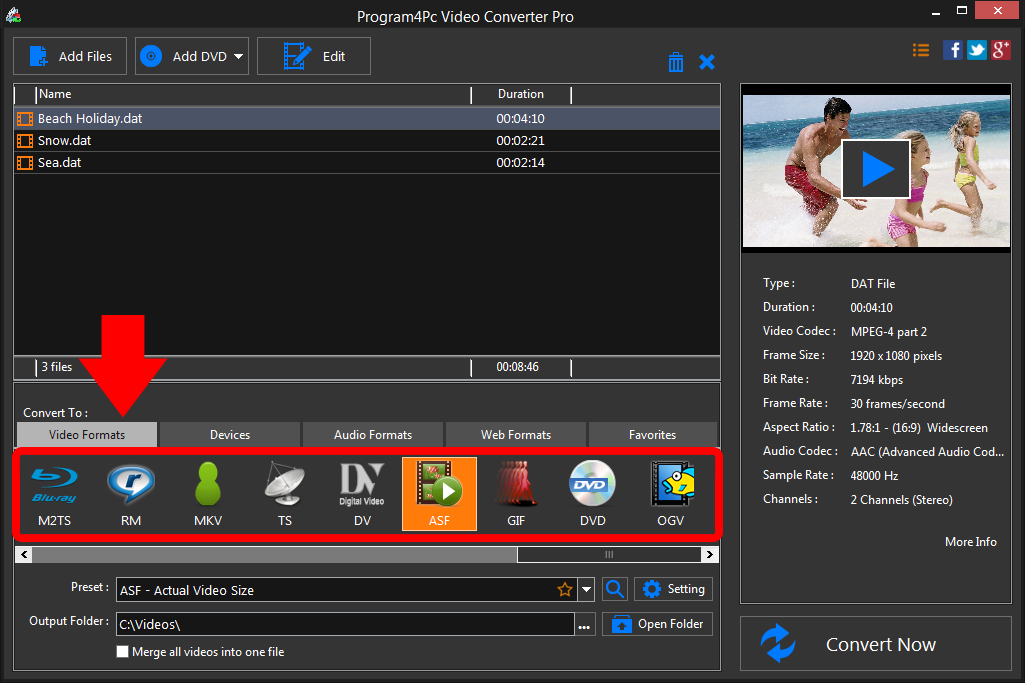Image resolution: width=1025 pixels, height=683 pixels.
Task: Click the More Info link
Action: point(970,542)
